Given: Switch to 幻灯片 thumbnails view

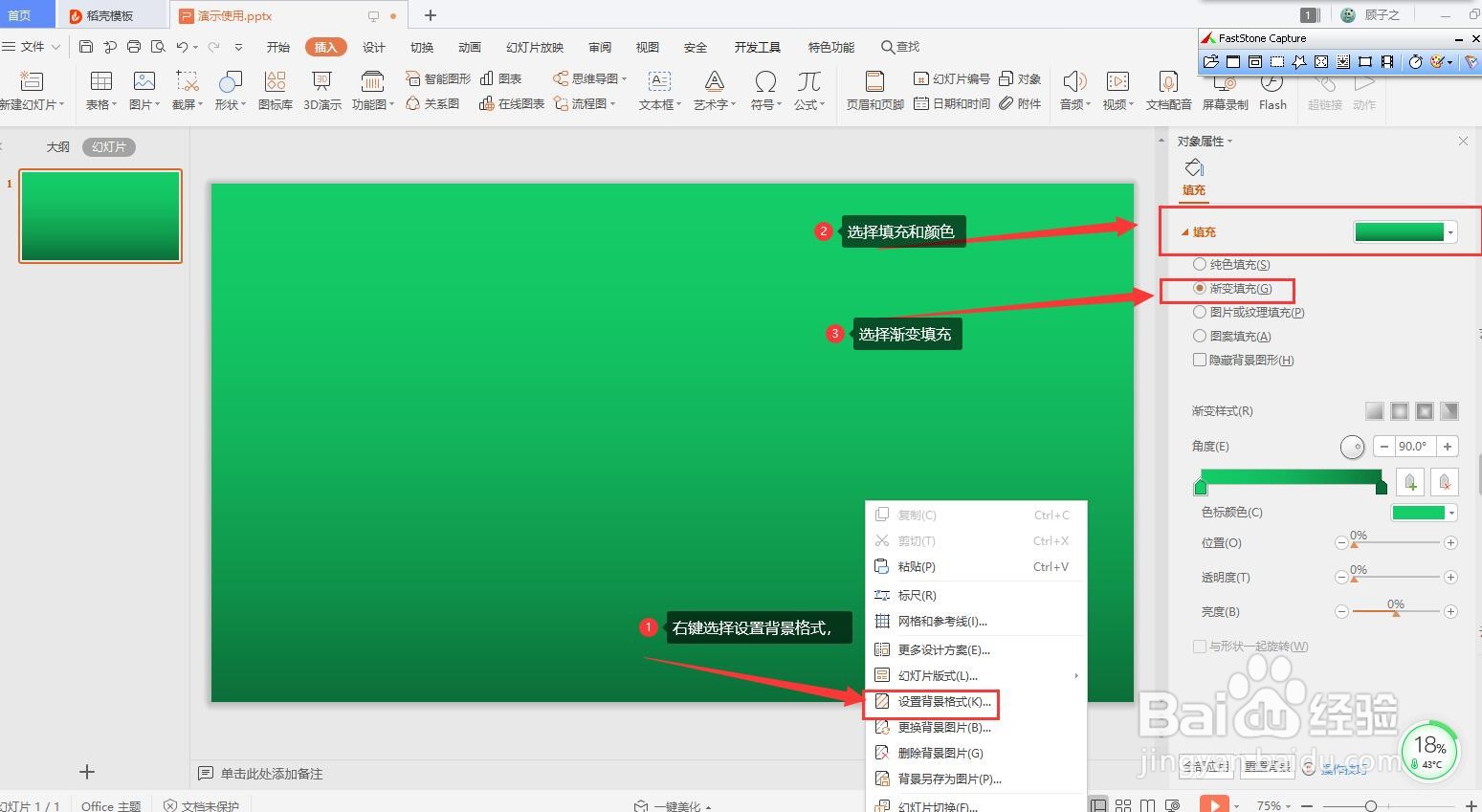Looking at the screenshot, I should point(109,147).
